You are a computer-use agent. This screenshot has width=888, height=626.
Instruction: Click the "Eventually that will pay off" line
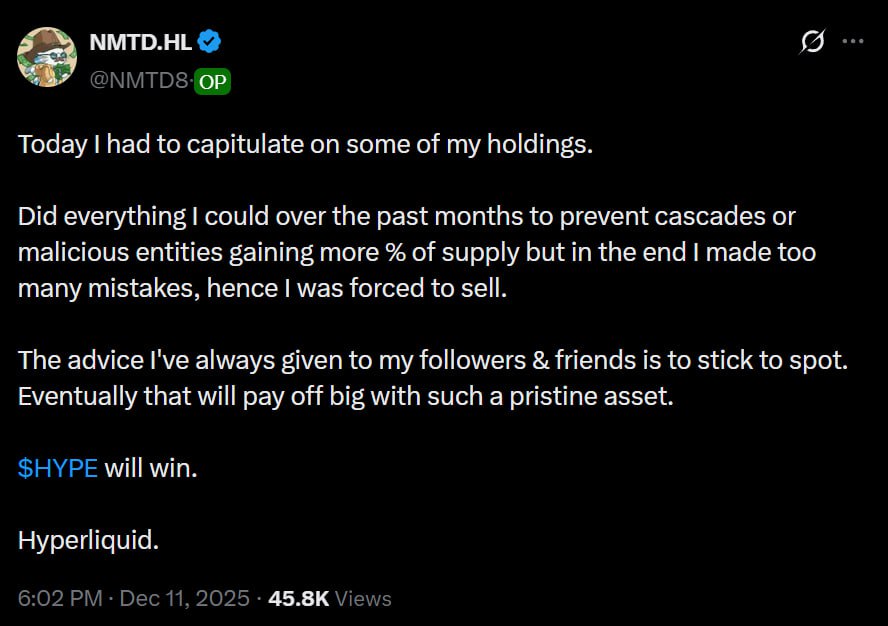(x=346, y=396)
